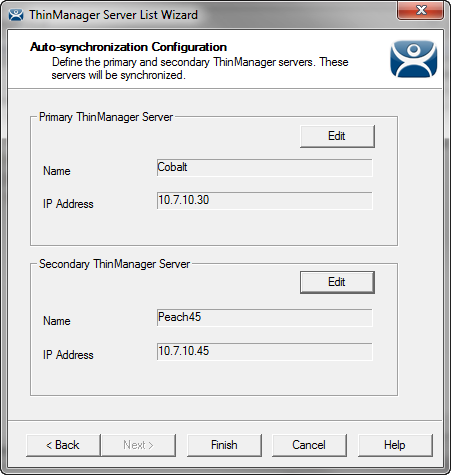Viewport: 451px width, 475px height.
Task: Select the secondary Name field showing Peach45
Action: click(264, 317)
